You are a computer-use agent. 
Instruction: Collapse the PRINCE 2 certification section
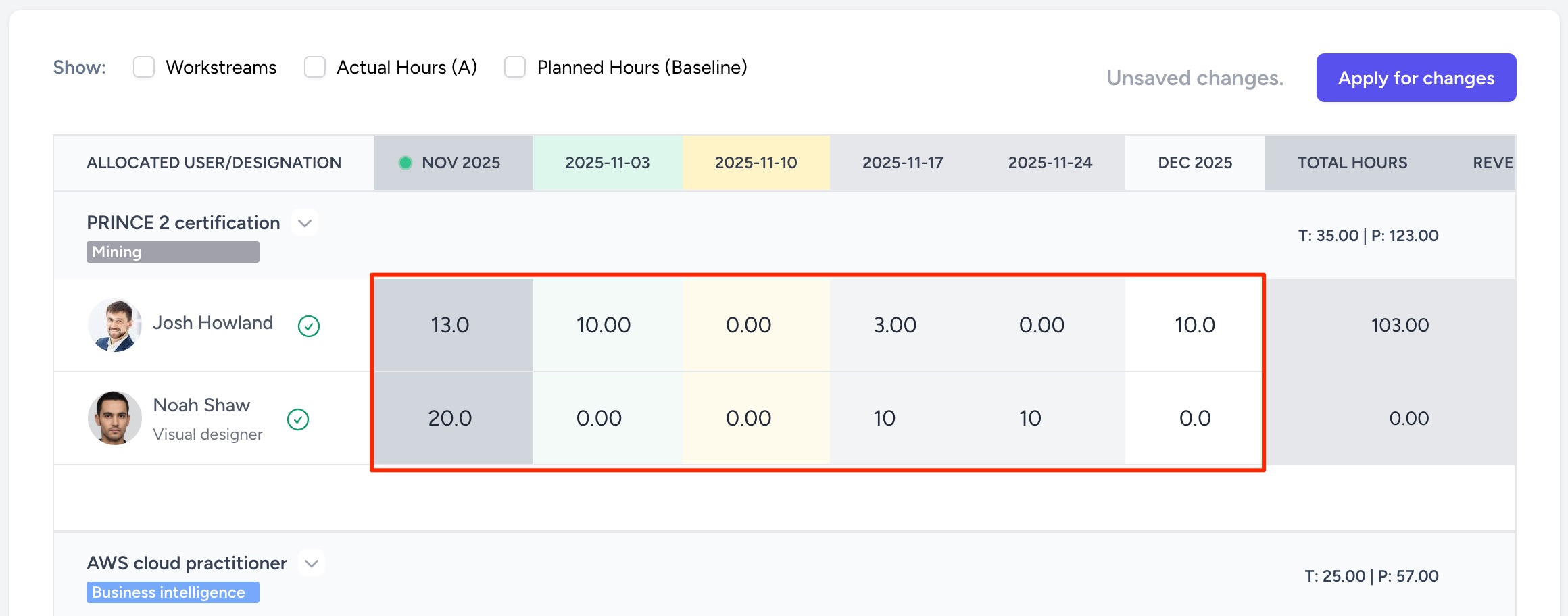[x=305, y=223]
